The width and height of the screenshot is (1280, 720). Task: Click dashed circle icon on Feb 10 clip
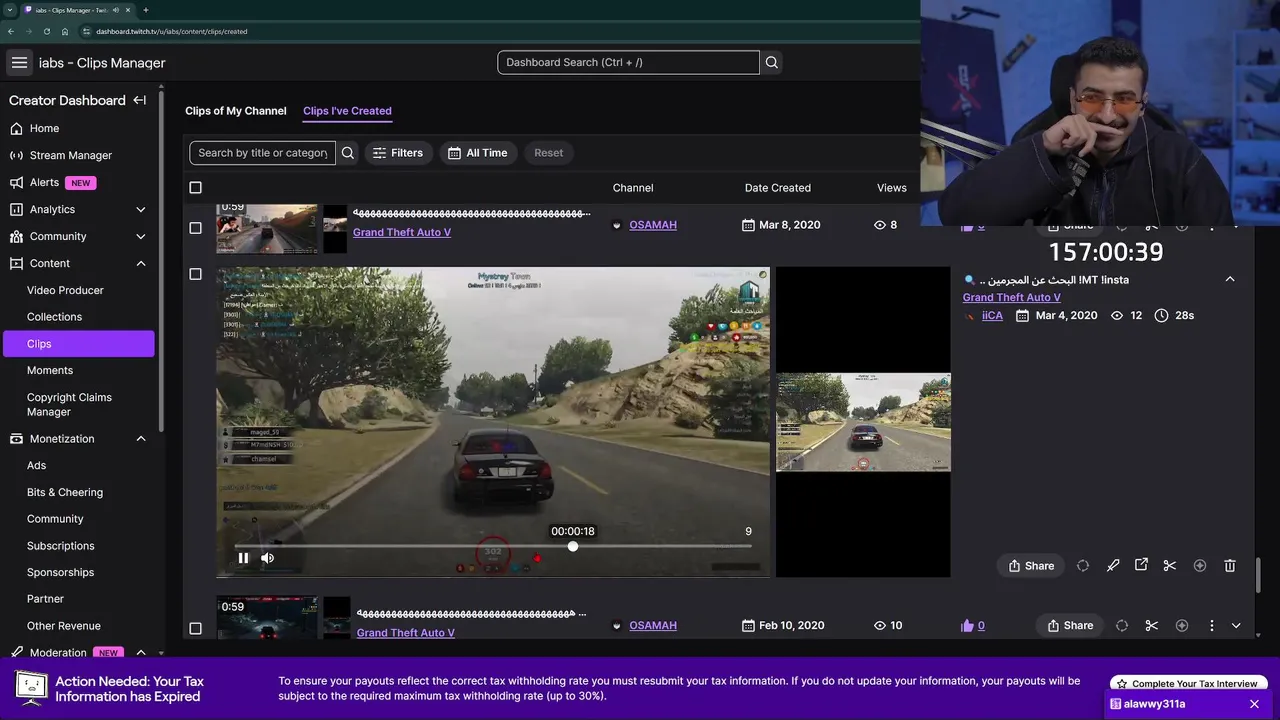(1122, 626)
